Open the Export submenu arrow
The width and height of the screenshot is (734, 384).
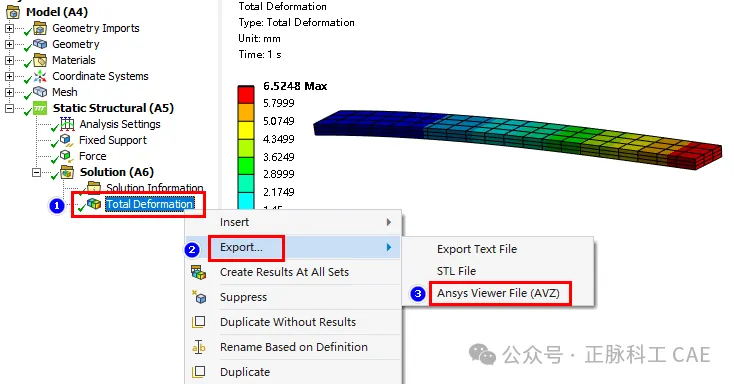pyautogui.click(x=389, y=247)
